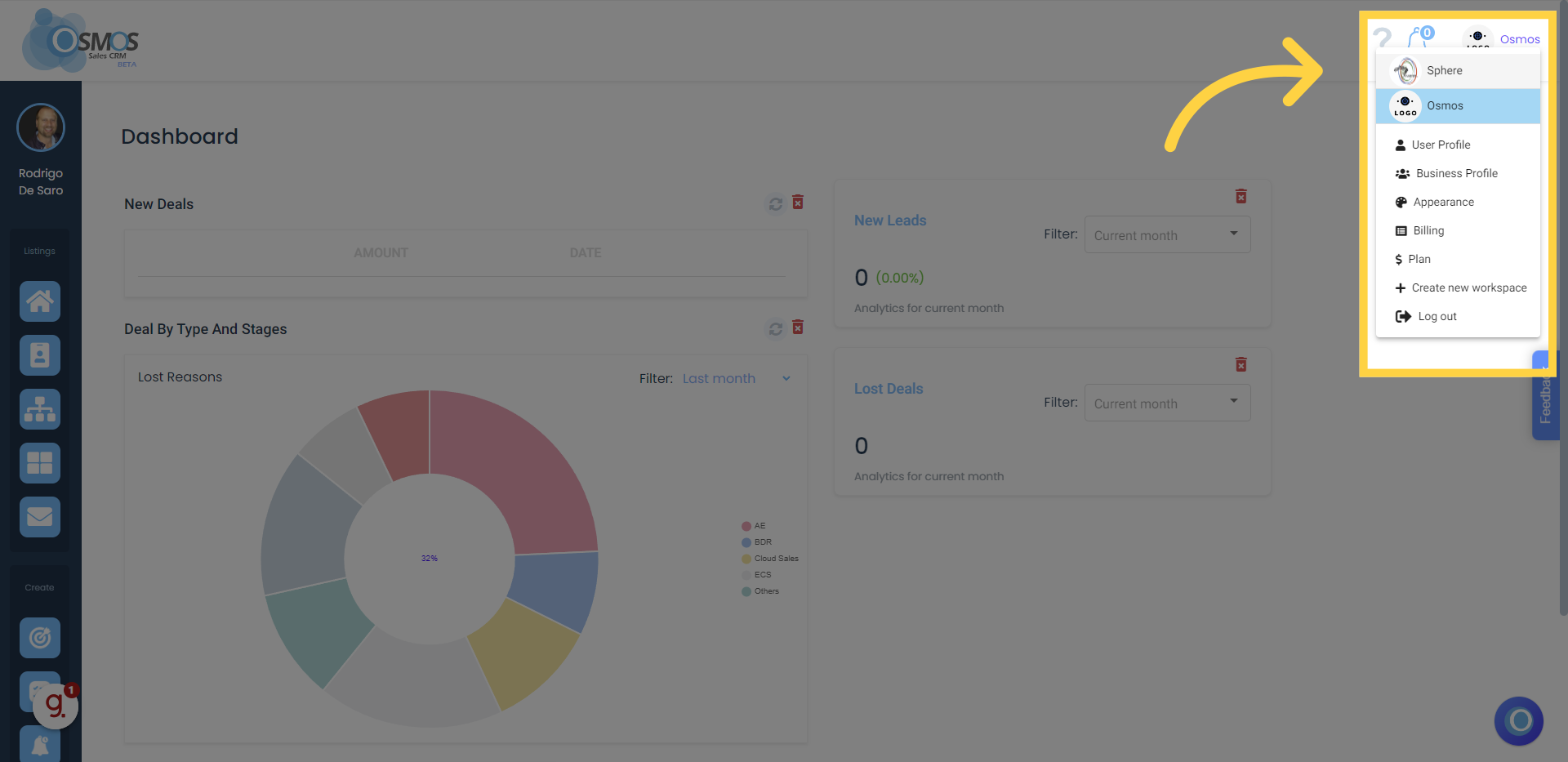
Task: Click the target create icon in sidebar
Action: 40,638
